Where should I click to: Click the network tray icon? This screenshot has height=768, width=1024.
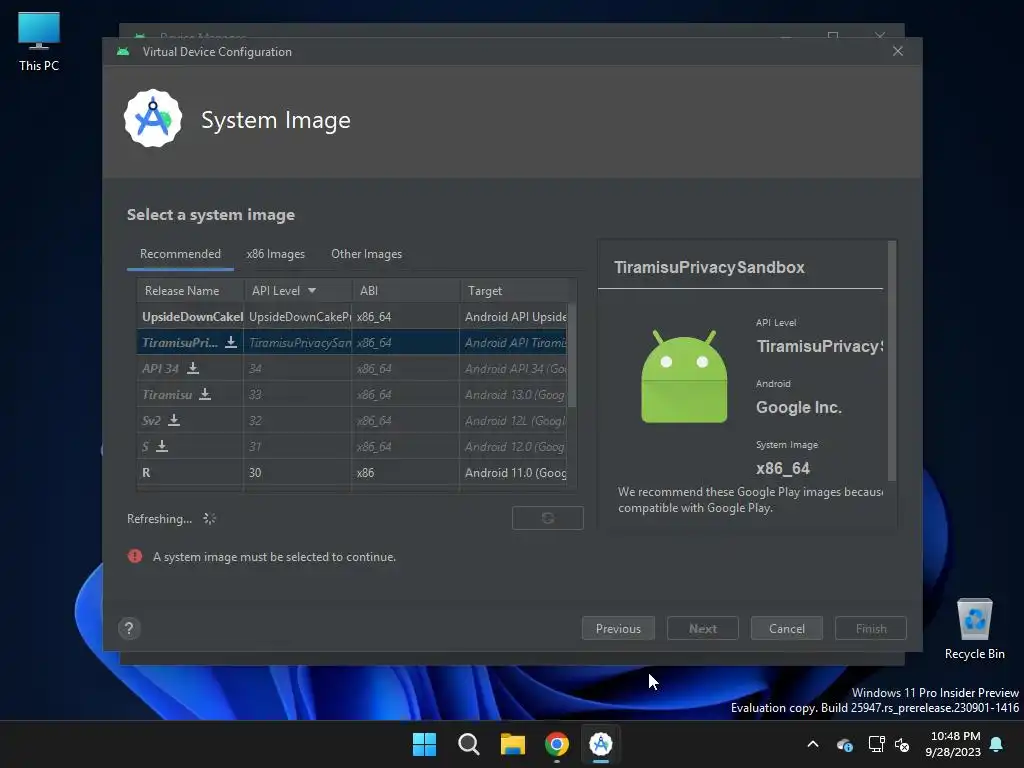876,744
